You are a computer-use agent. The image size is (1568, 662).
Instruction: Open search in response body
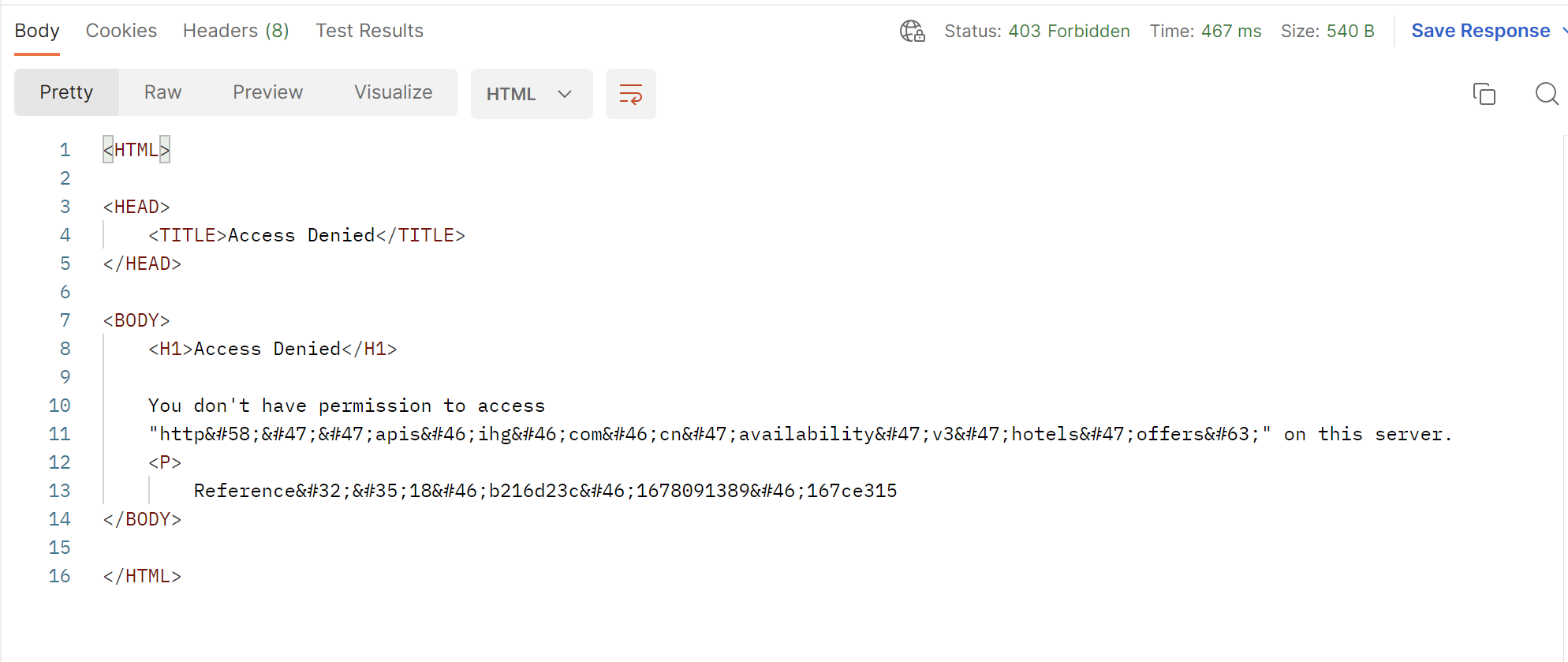pyautogui.click(x=1546, y=94)
